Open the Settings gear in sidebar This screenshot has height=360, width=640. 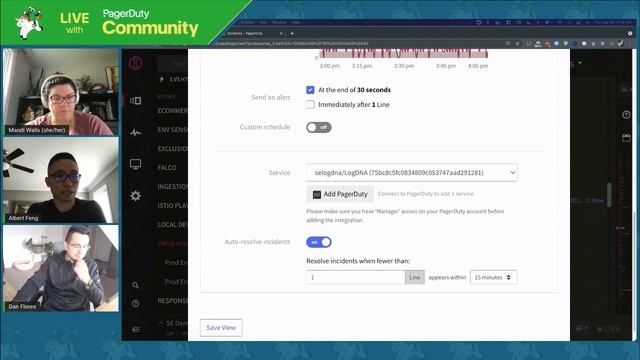click(x=136, y=196)
